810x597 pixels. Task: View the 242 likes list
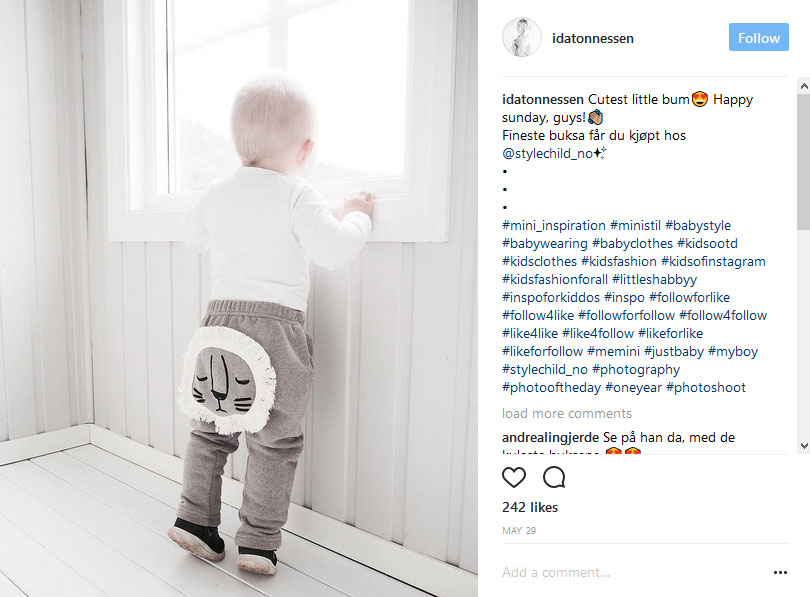point(530,507)
